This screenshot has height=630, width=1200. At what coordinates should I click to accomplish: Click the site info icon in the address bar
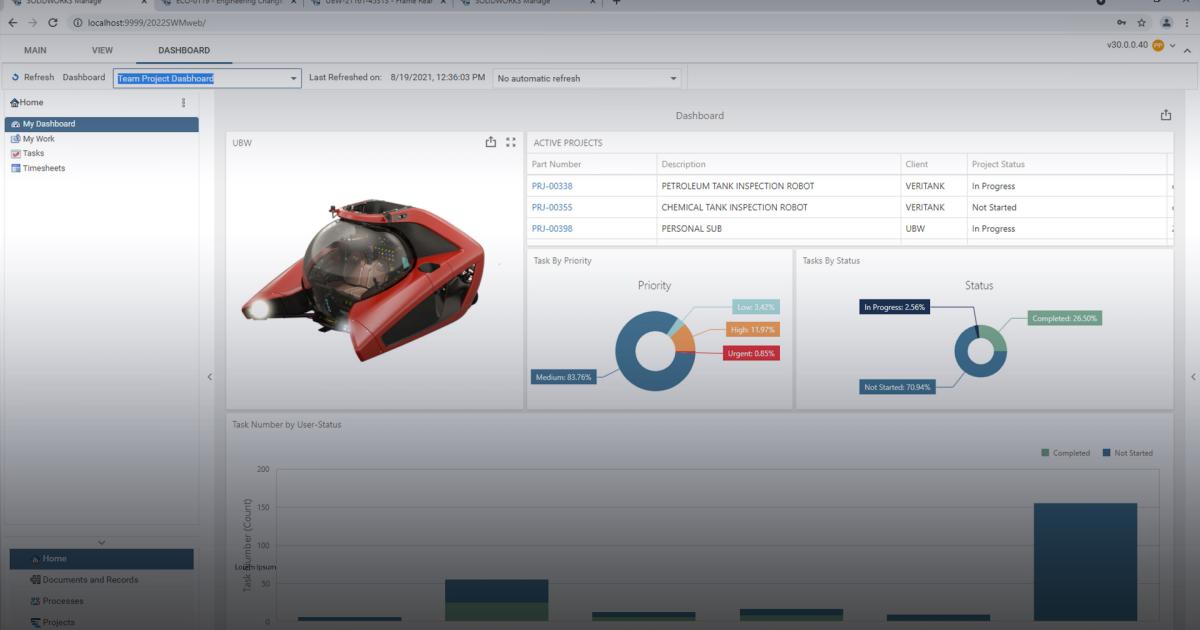click(77, 22)
